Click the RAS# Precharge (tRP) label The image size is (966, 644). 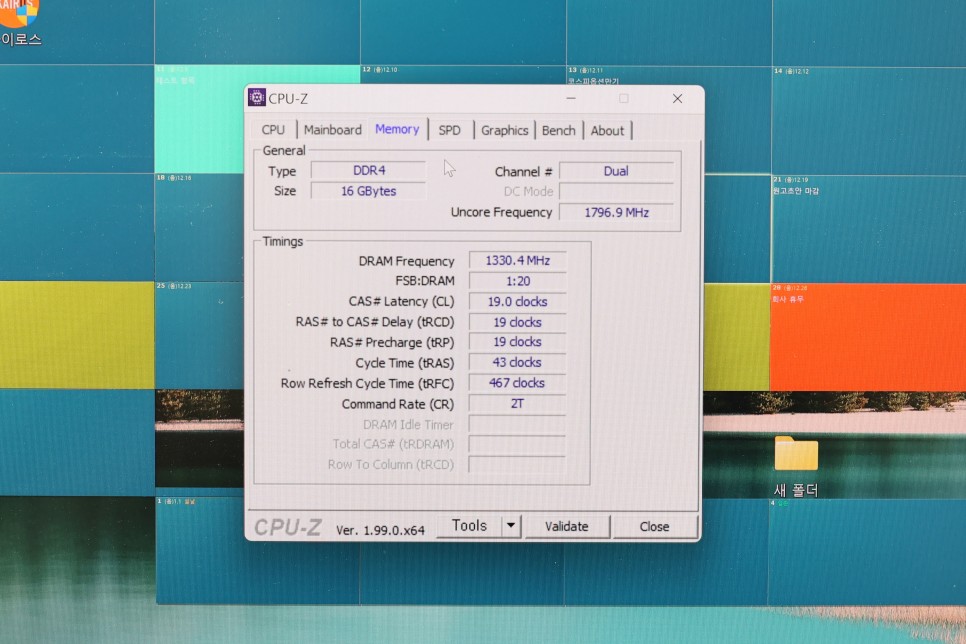click(392, 342)
